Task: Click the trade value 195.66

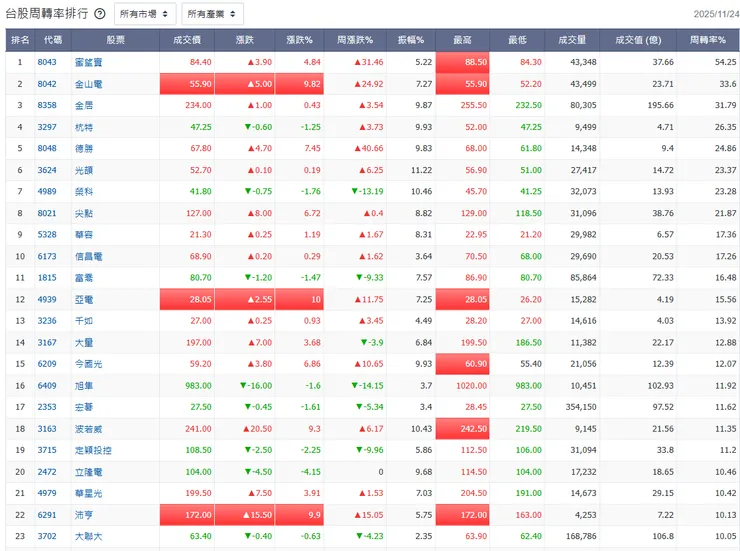Action: point(660,105)
